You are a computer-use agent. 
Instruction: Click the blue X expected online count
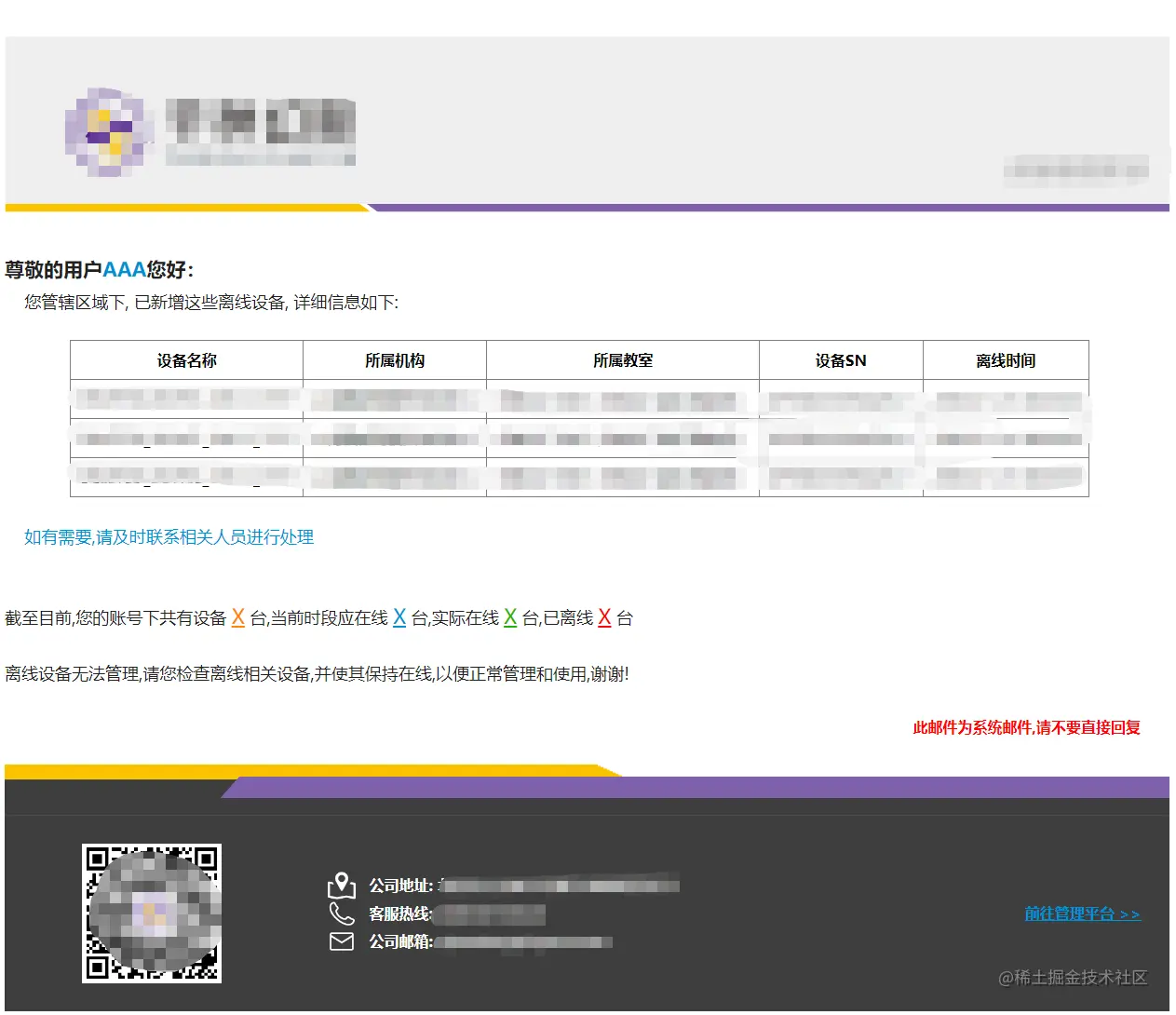(399, 617)
